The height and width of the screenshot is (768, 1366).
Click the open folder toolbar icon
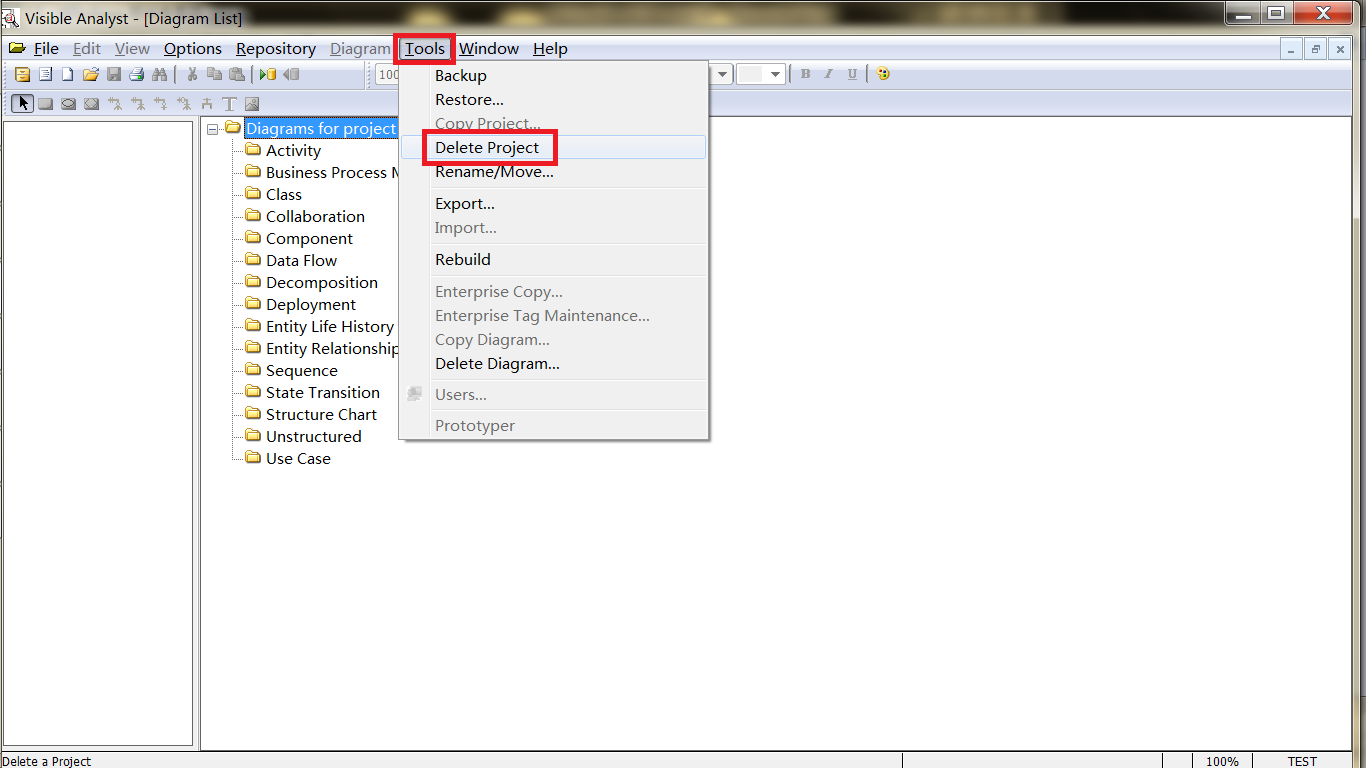pos(91,74)
